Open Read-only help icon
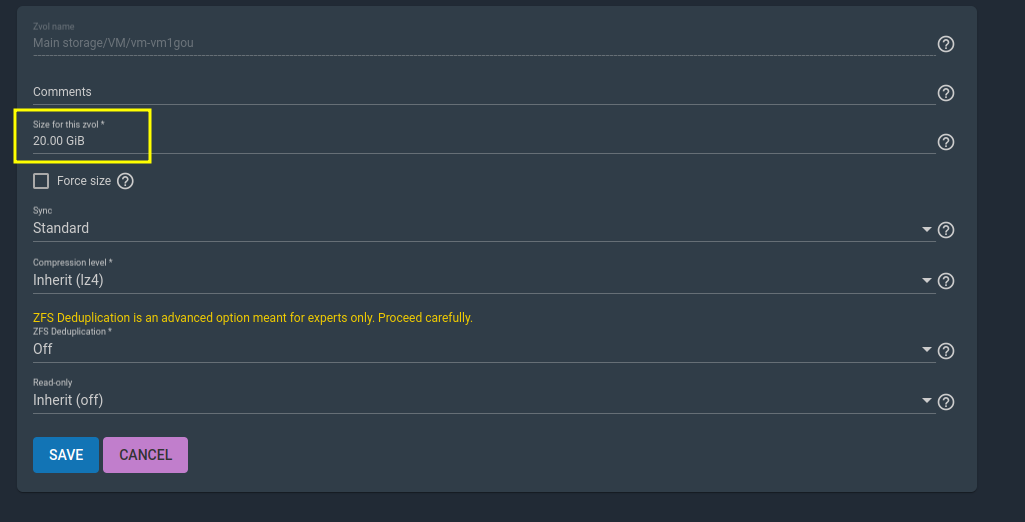Viewport: 1025px width, 522px height. (x=946, y=402)
